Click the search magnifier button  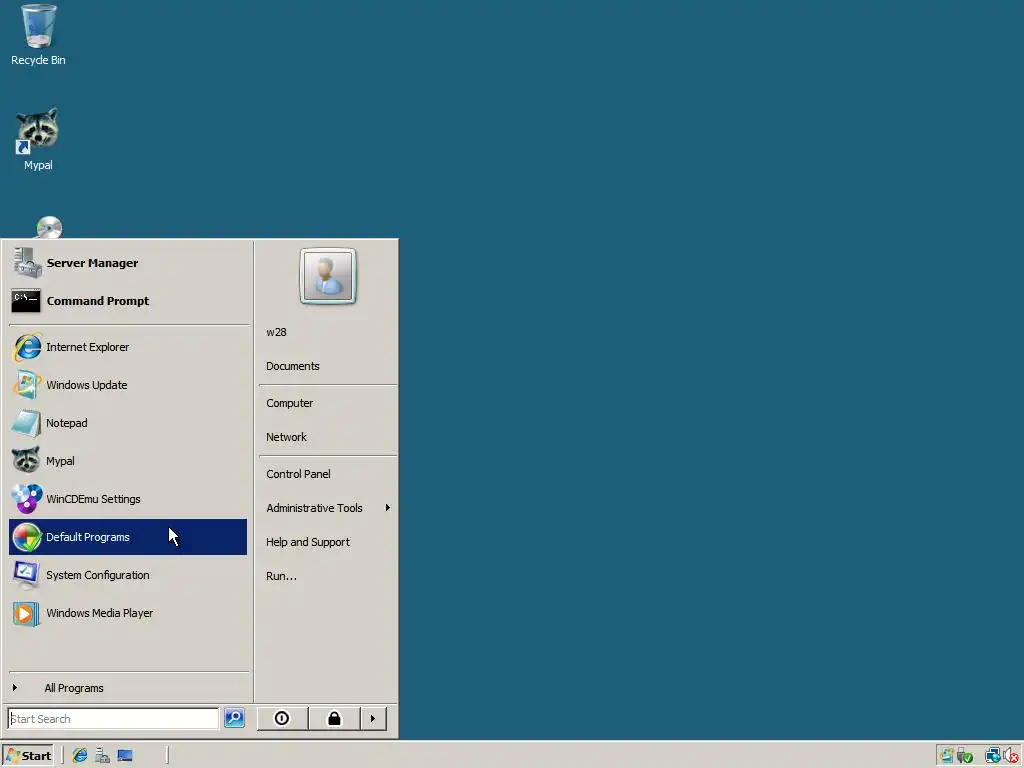pyautogui.click(x=234, y=718)
